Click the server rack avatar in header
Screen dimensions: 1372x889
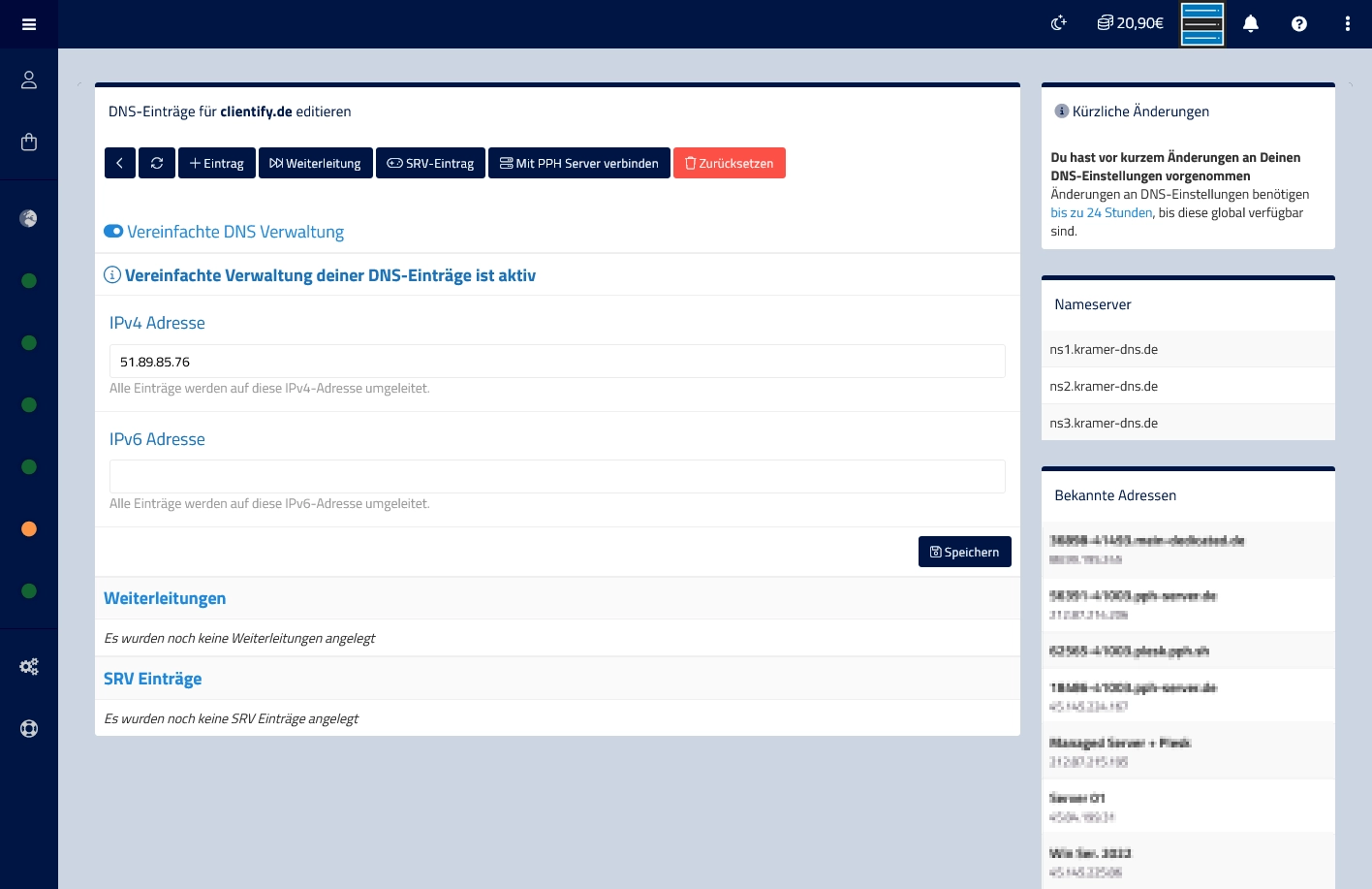click(1202, 24)
